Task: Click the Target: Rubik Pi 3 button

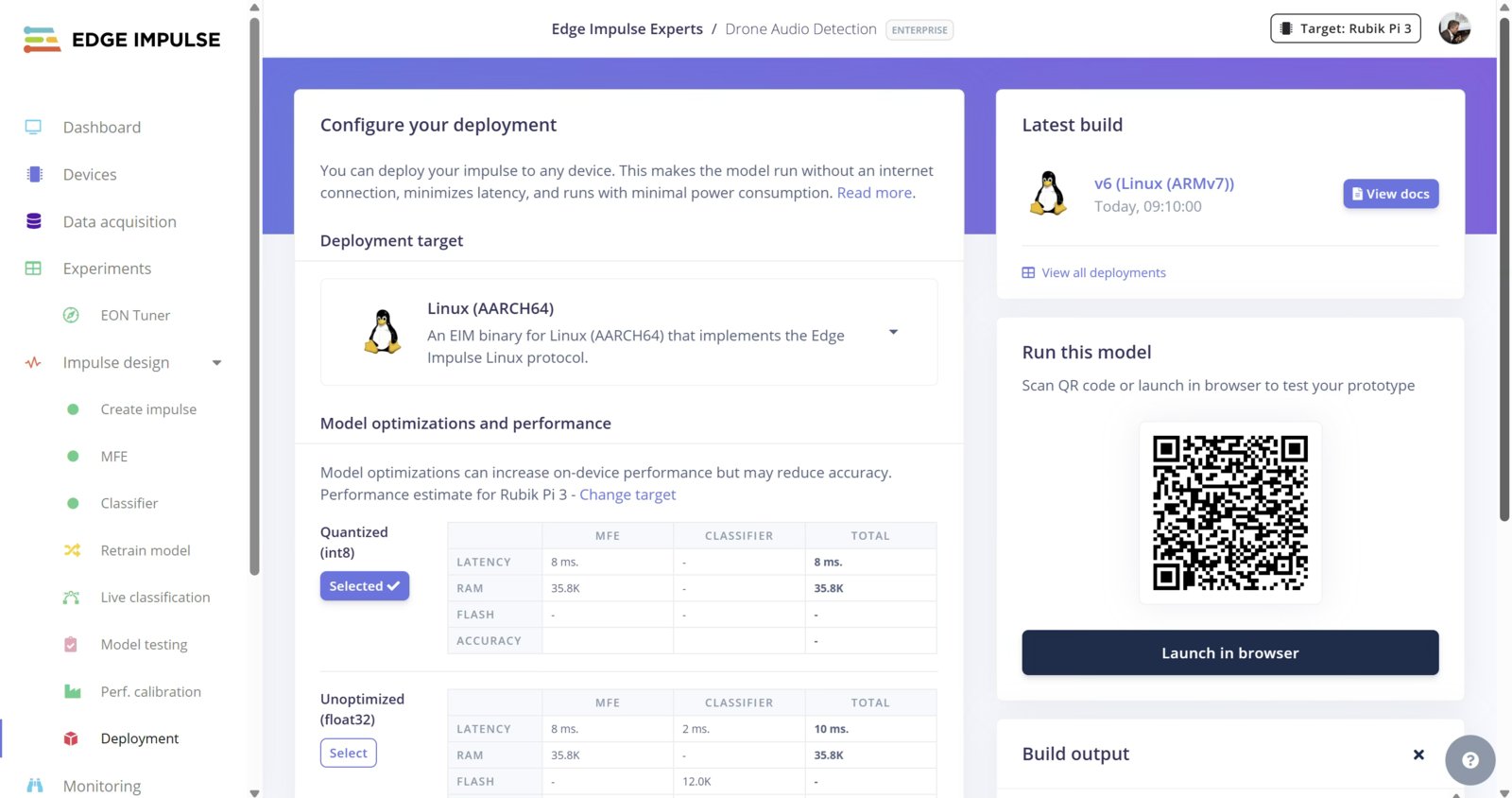Action: (x=1346, y=28)
